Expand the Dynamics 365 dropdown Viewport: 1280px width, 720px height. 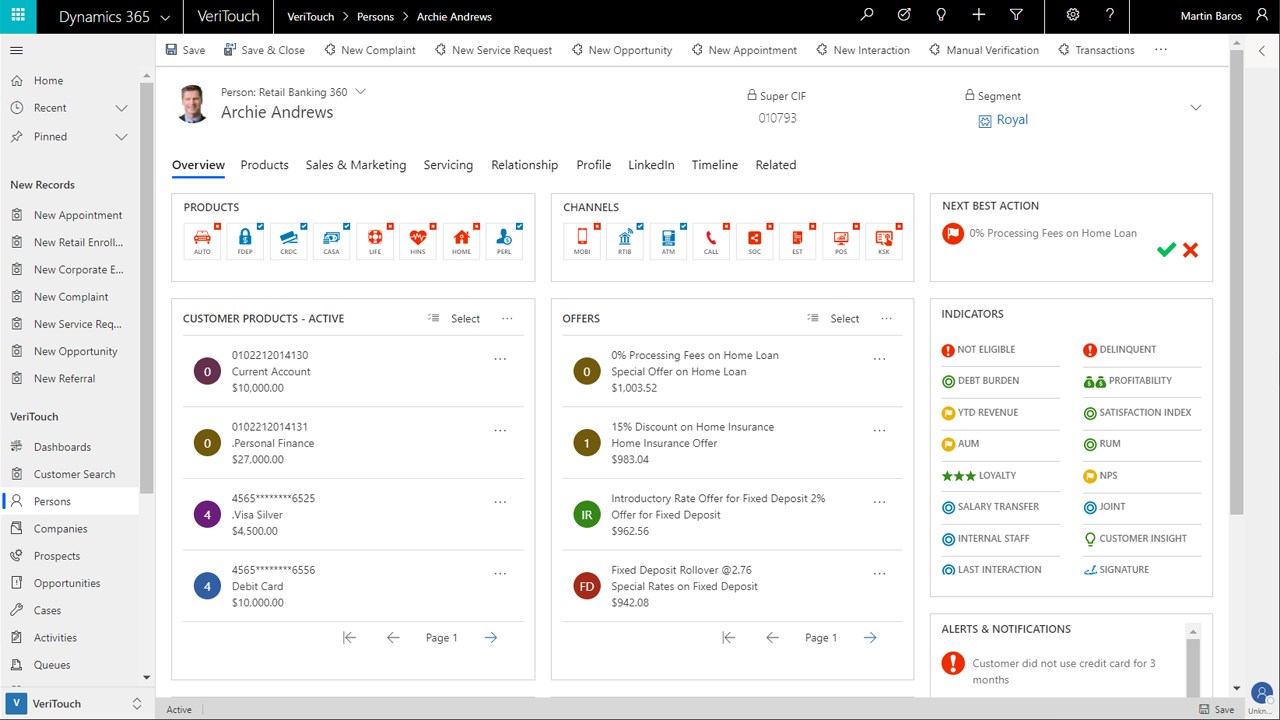coord(165,16)
